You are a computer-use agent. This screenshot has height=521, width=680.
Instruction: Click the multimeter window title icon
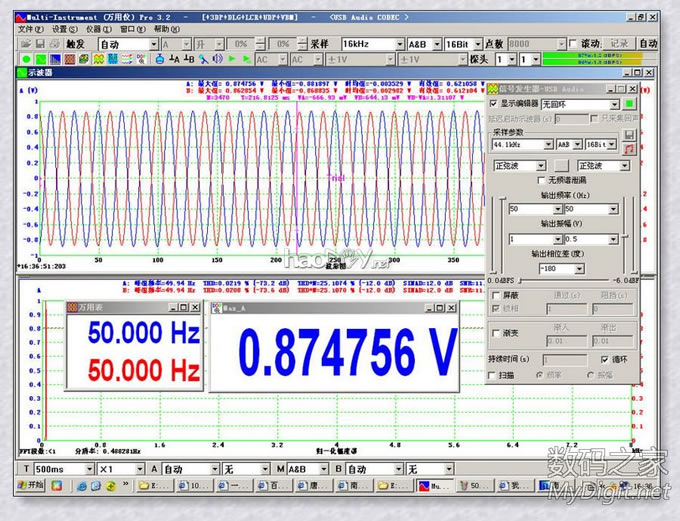73,307
